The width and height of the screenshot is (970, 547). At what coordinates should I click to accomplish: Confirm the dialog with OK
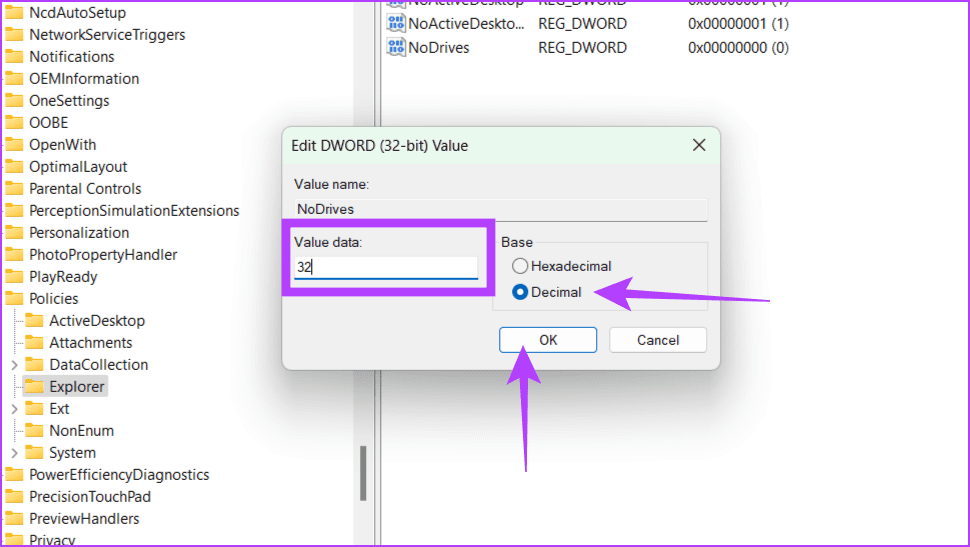tap(547, 340)
